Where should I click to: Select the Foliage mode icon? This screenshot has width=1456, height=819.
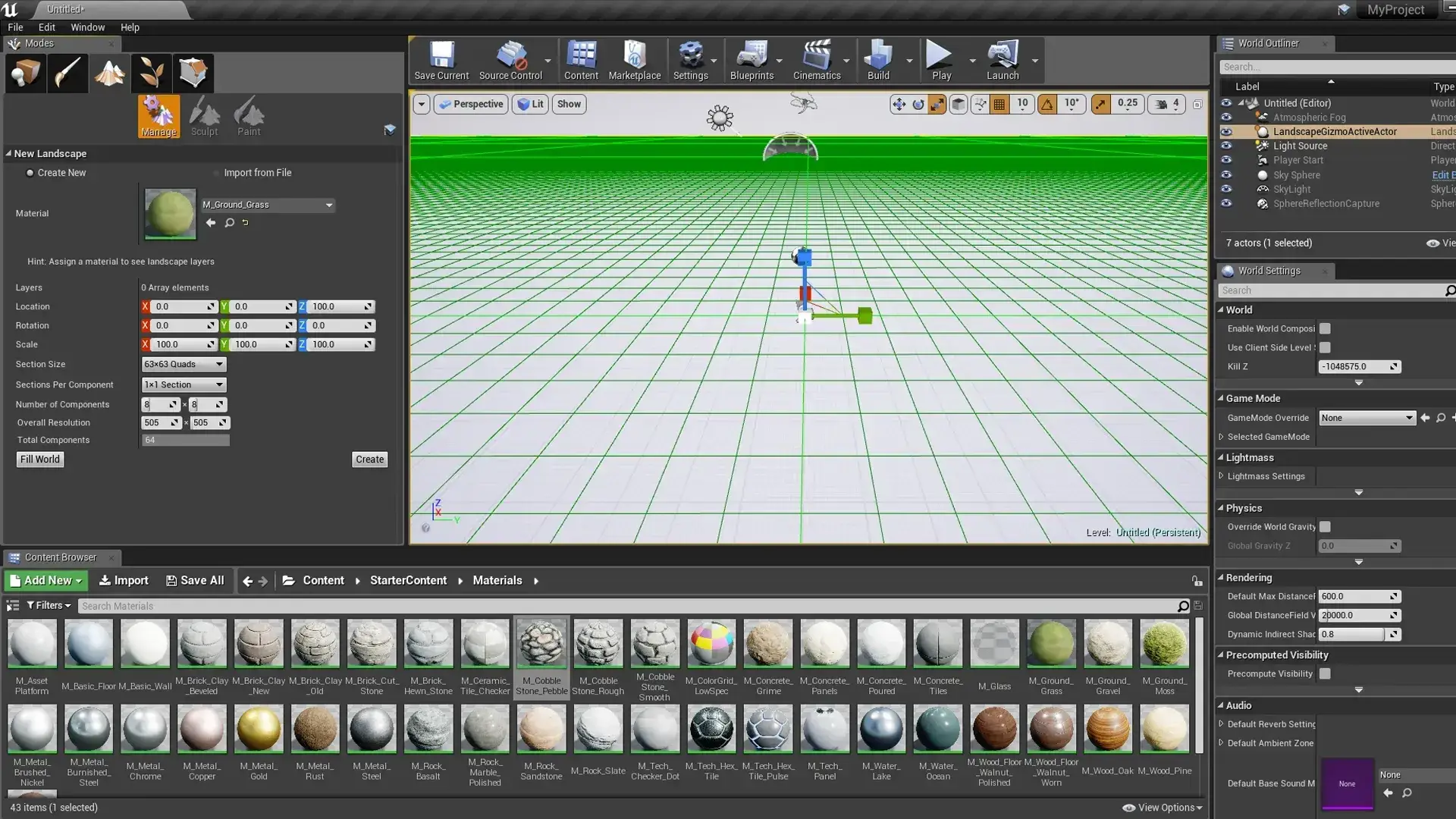coord(151,74)
